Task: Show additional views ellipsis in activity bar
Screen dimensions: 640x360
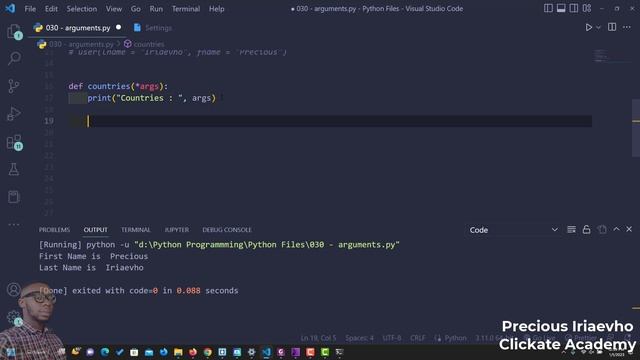Action: (x=13, y=224)
